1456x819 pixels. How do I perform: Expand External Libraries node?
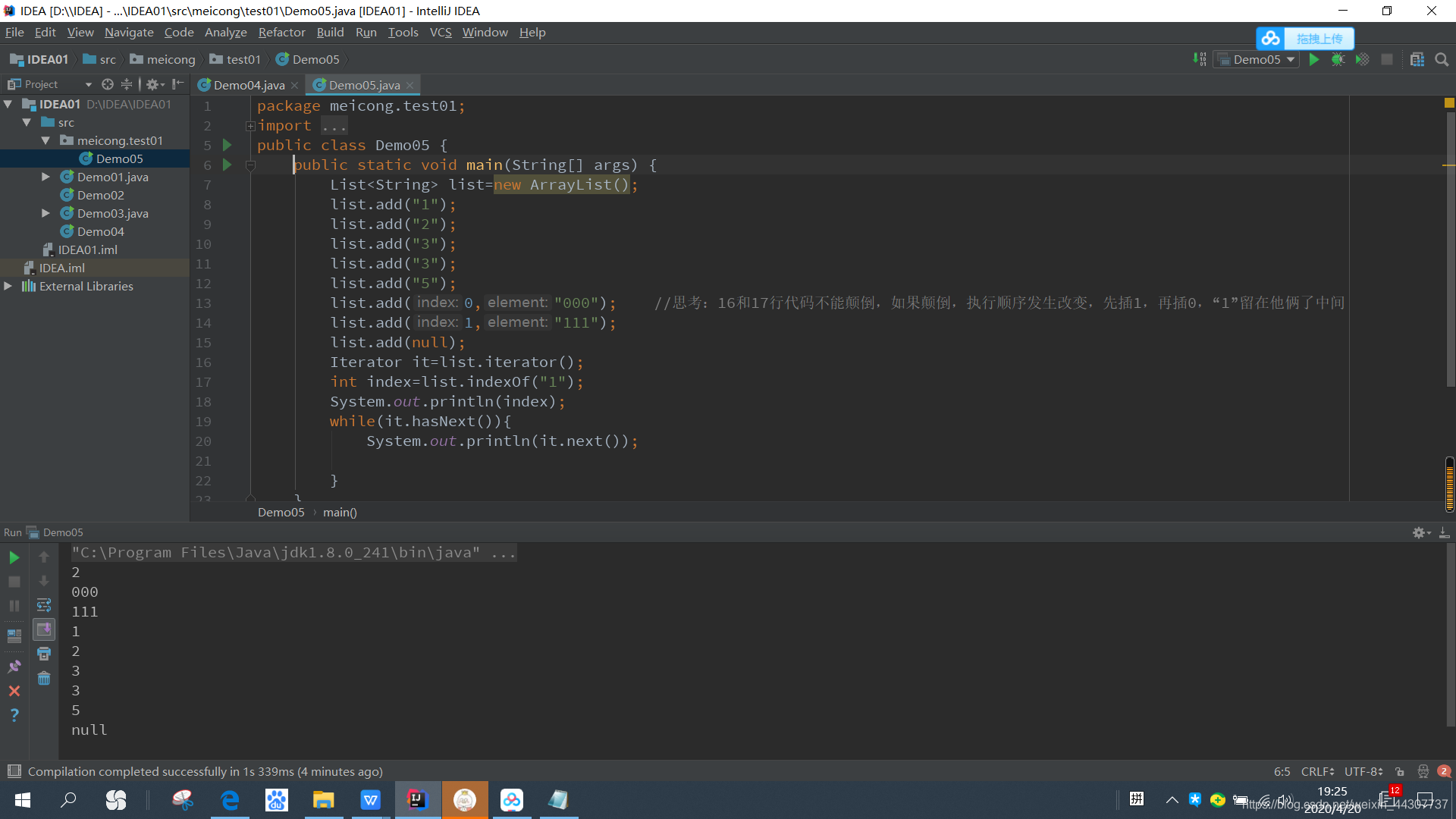pyautogui.click(x=8, y=286)
